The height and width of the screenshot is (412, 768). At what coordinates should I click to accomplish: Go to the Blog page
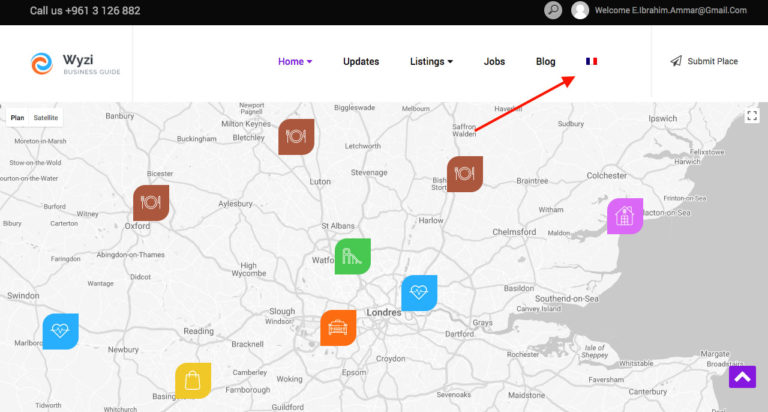coord(545,61)
